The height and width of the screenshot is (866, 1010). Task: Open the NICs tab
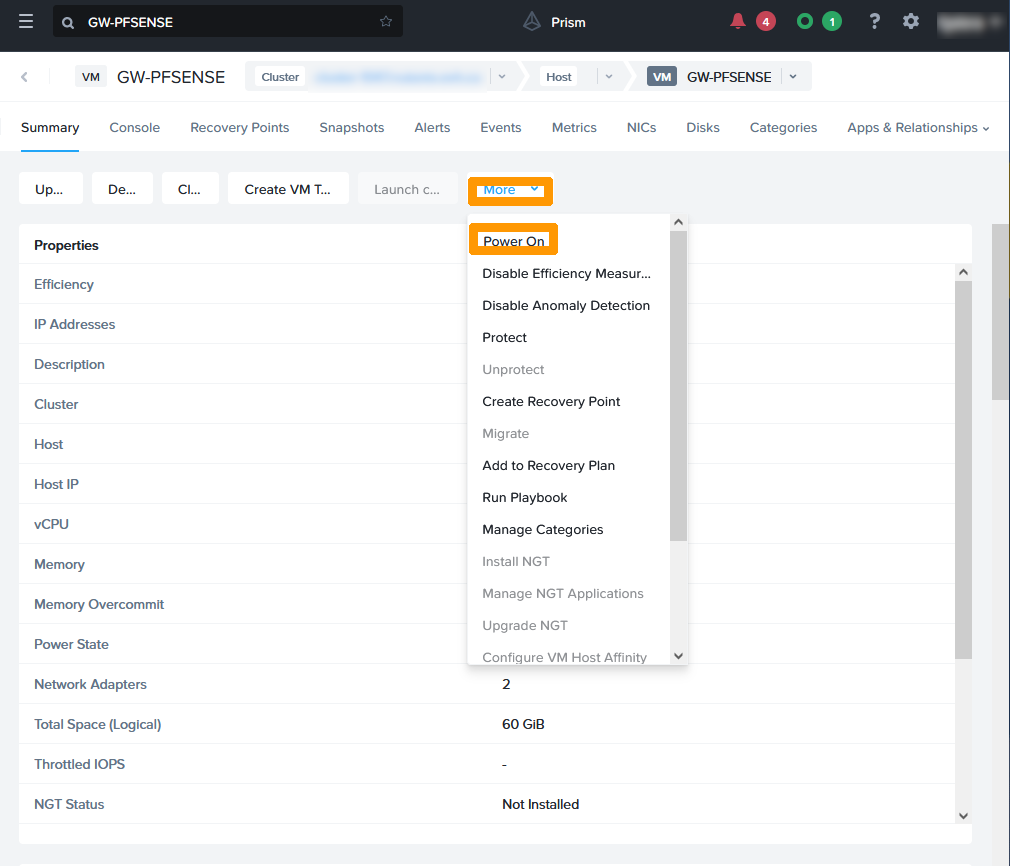(641, 128)
